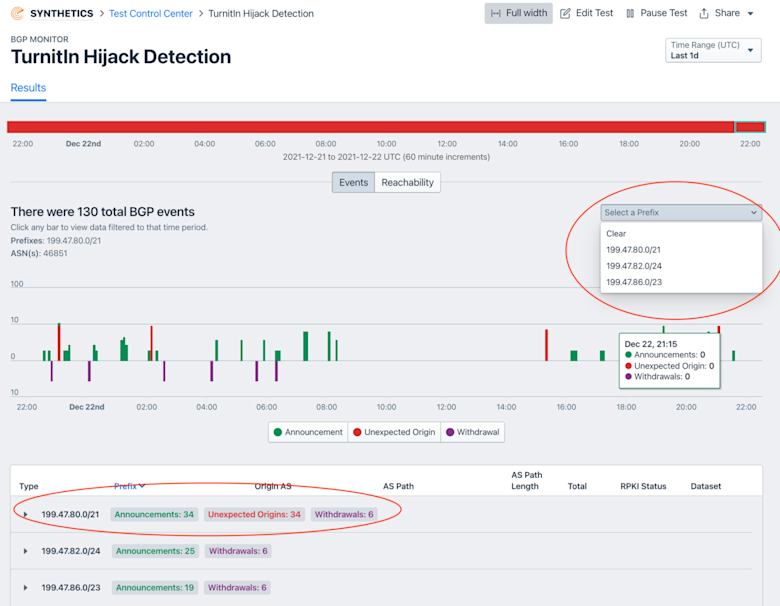Click the Announcements: 34 badge
Viewport: 780px width, 606px height.
pos(154,514)
